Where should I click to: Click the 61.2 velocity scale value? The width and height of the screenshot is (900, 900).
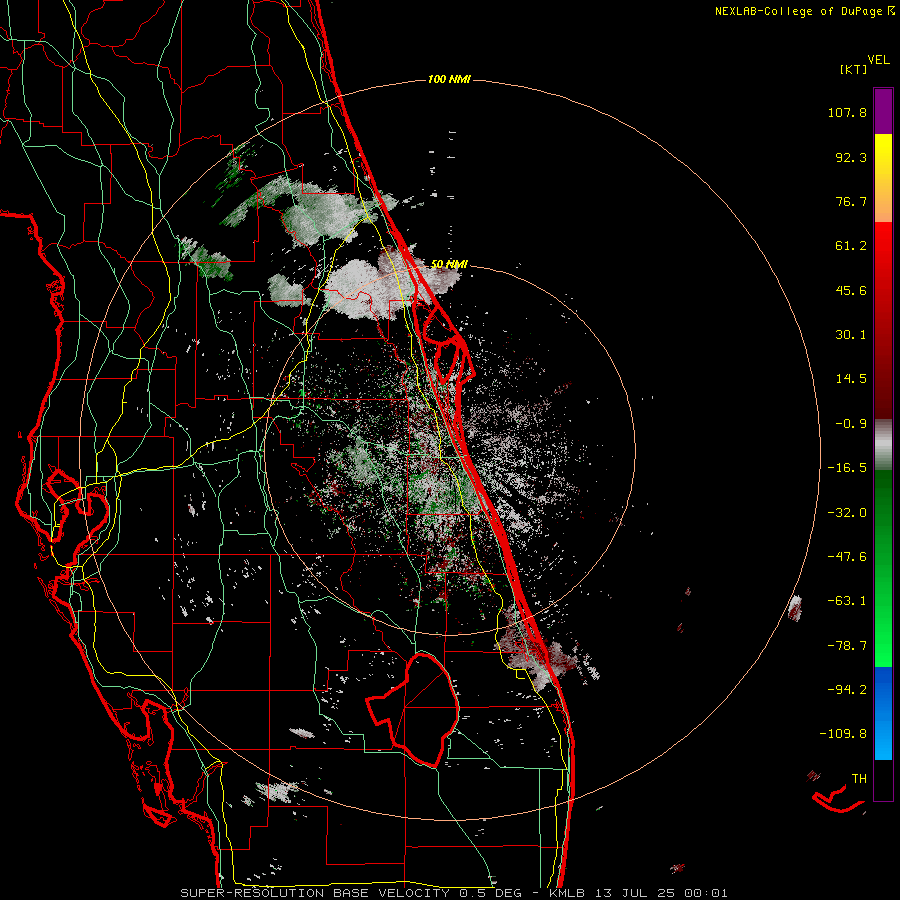(x=851, y=246)
